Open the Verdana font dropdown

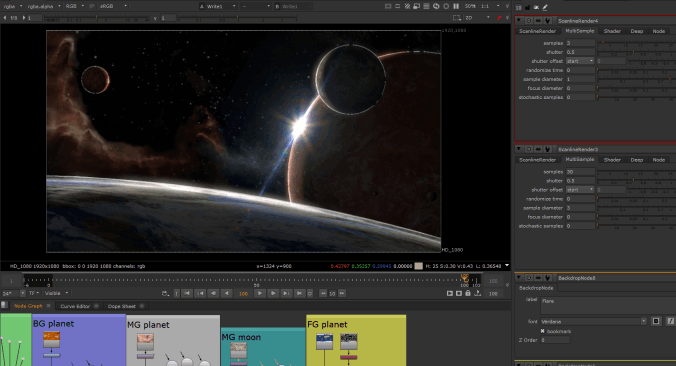593,321
